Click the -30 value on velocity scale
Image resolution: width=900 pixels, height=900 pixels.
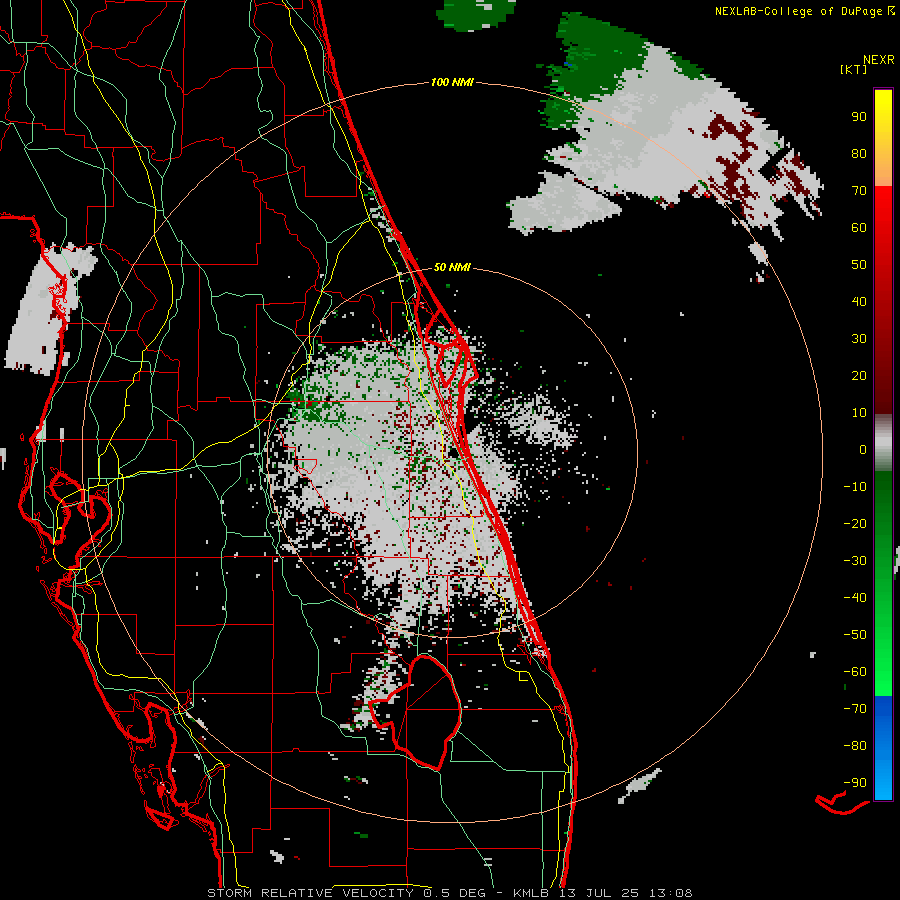pos(855,561)
